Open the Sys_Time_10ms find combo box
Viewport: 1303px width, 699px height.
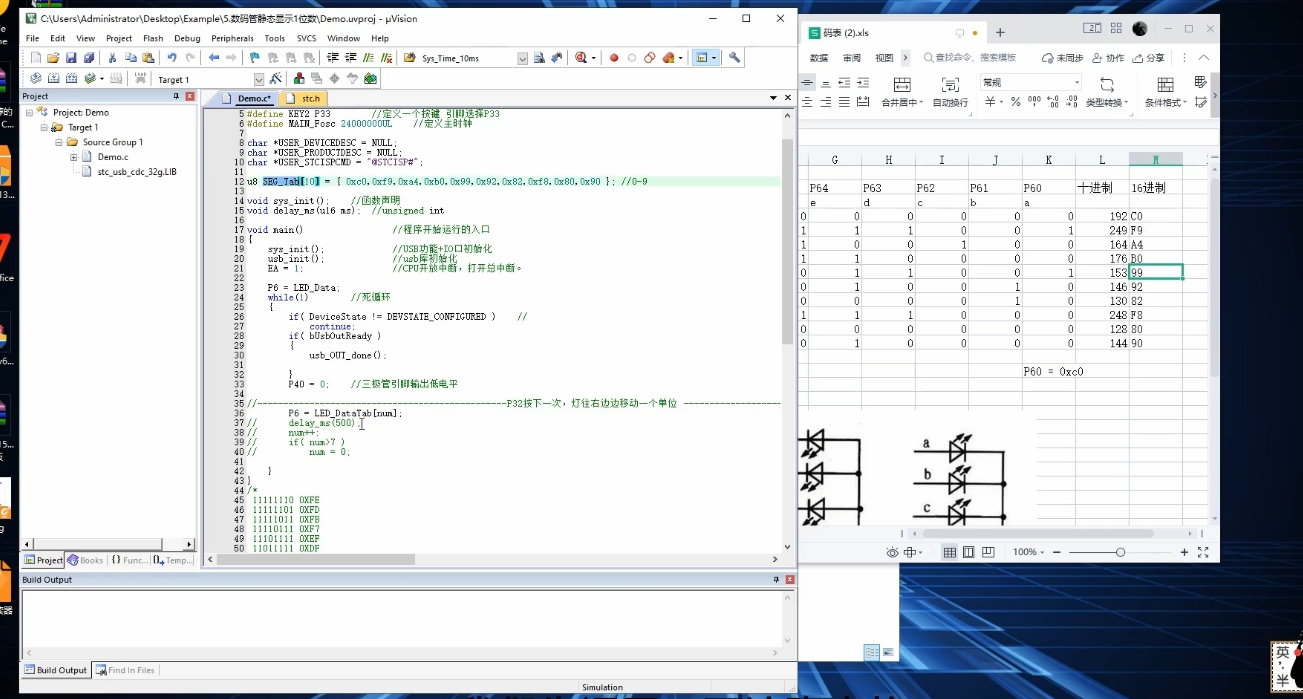pyautogui.click(x=522, y=58)
